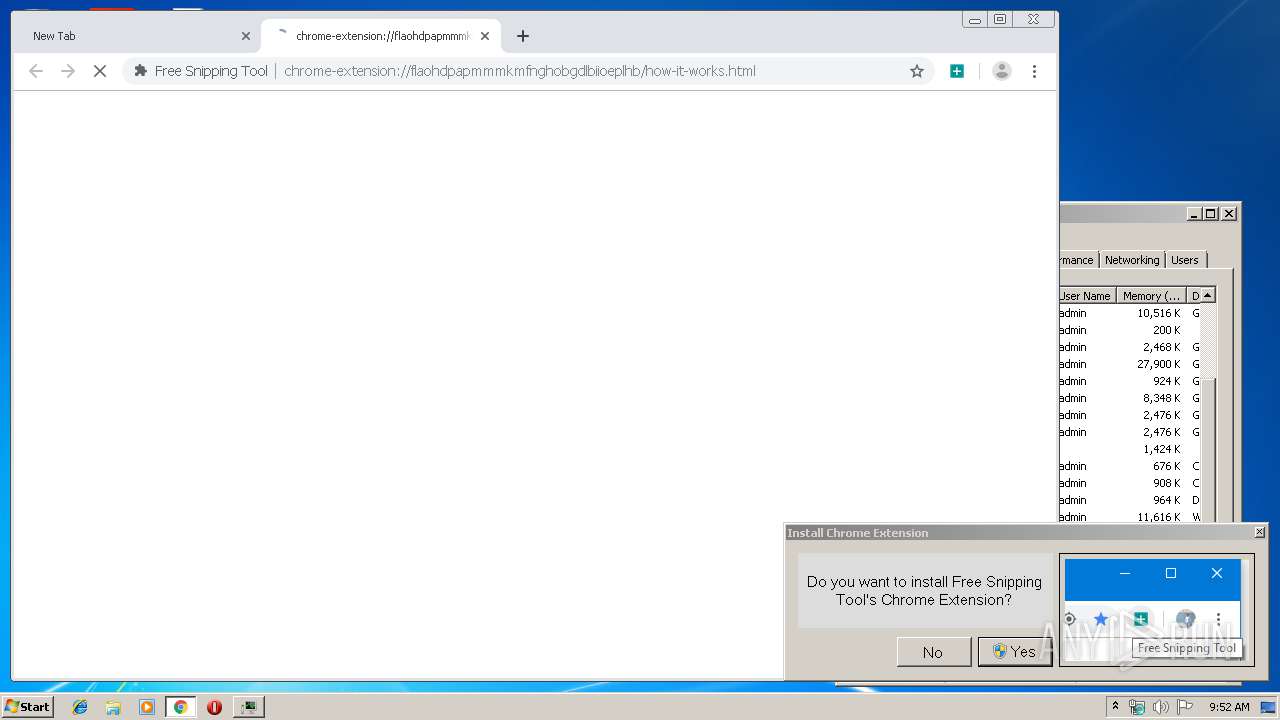1280x720 pixels.
Task: Switch to the New Tab tab
Action: 135,36
